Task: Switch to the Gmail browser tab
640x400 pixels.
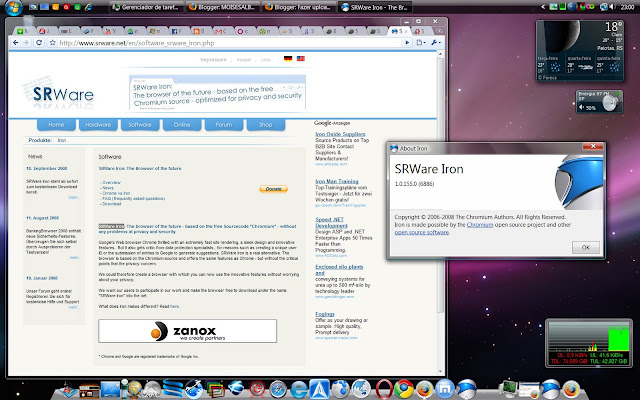Action: coord(223,31)
